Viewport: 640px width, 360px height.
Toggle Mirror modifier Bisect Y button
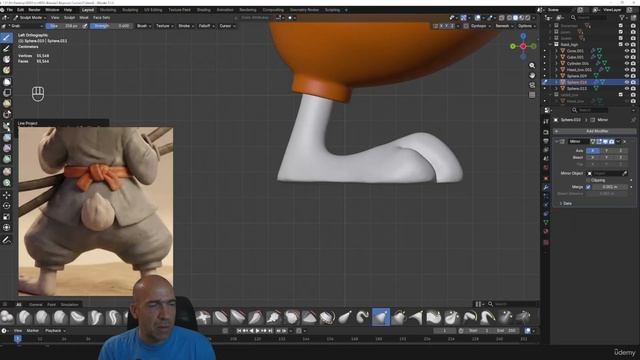click(606, 157)
